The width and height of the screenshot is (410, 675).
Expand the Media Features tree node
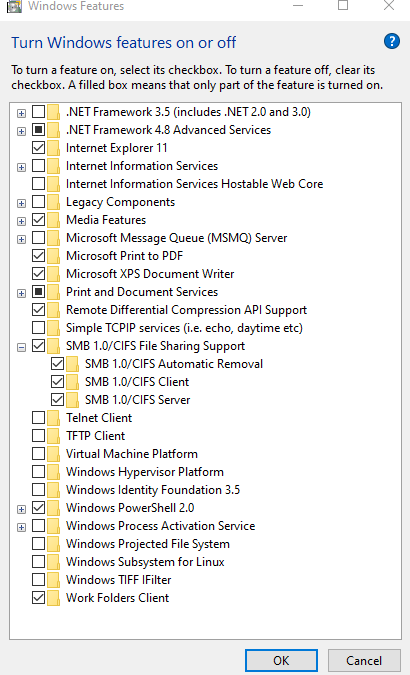tap(21, 221)
